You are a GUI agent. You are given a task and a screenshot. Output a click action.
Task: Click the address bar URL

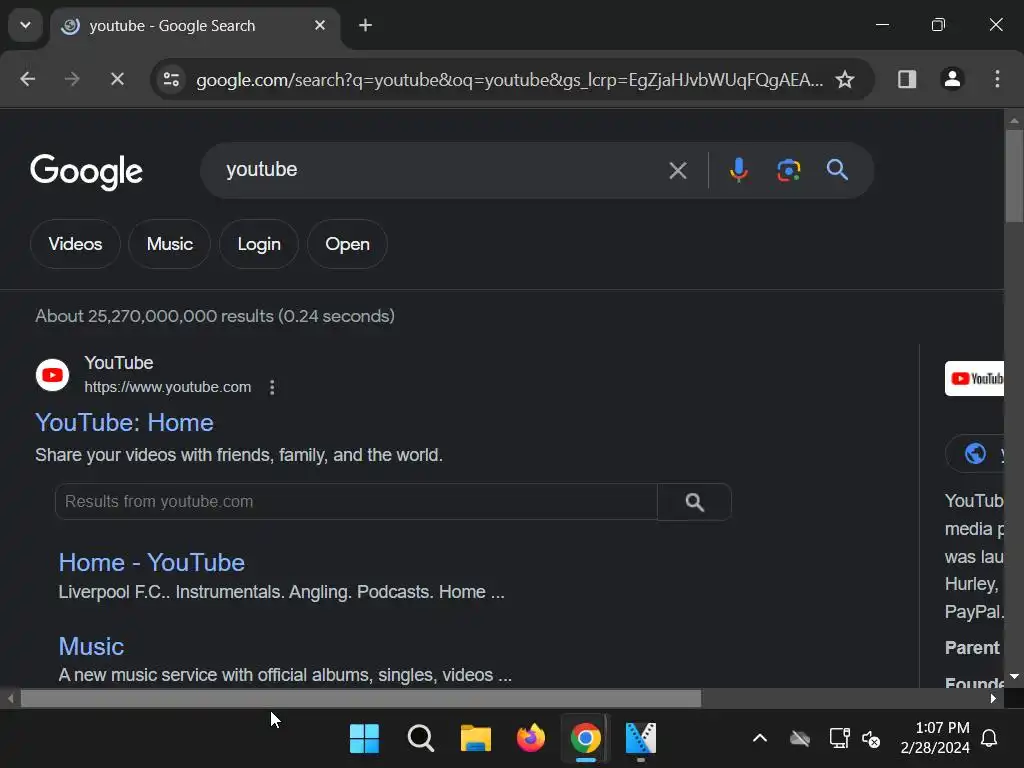click(509, 80)
